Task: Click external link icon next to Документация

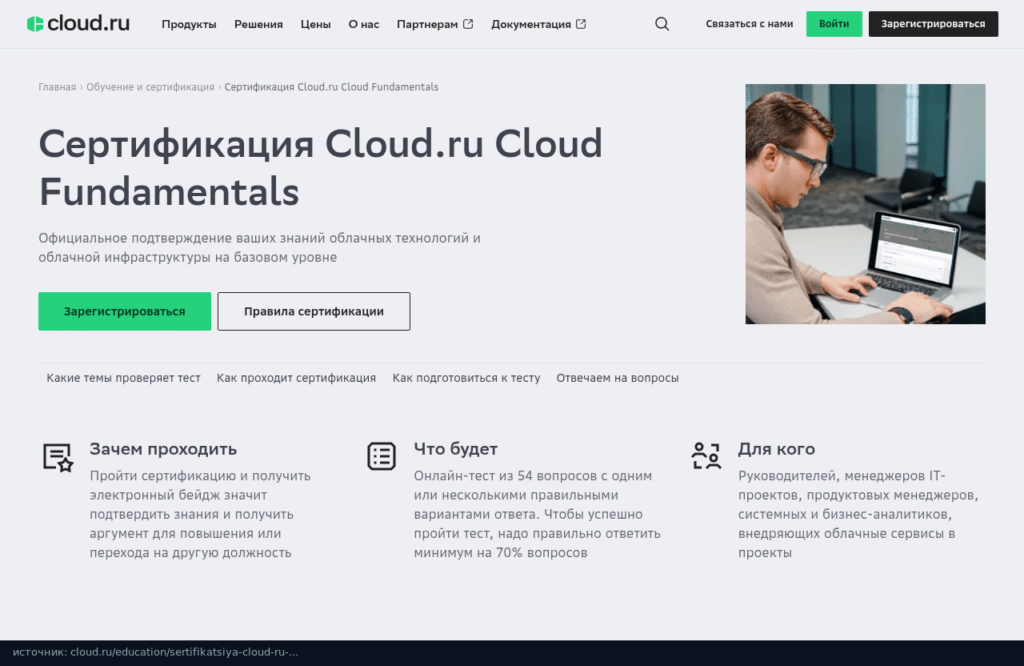Action: coord(581,24)
